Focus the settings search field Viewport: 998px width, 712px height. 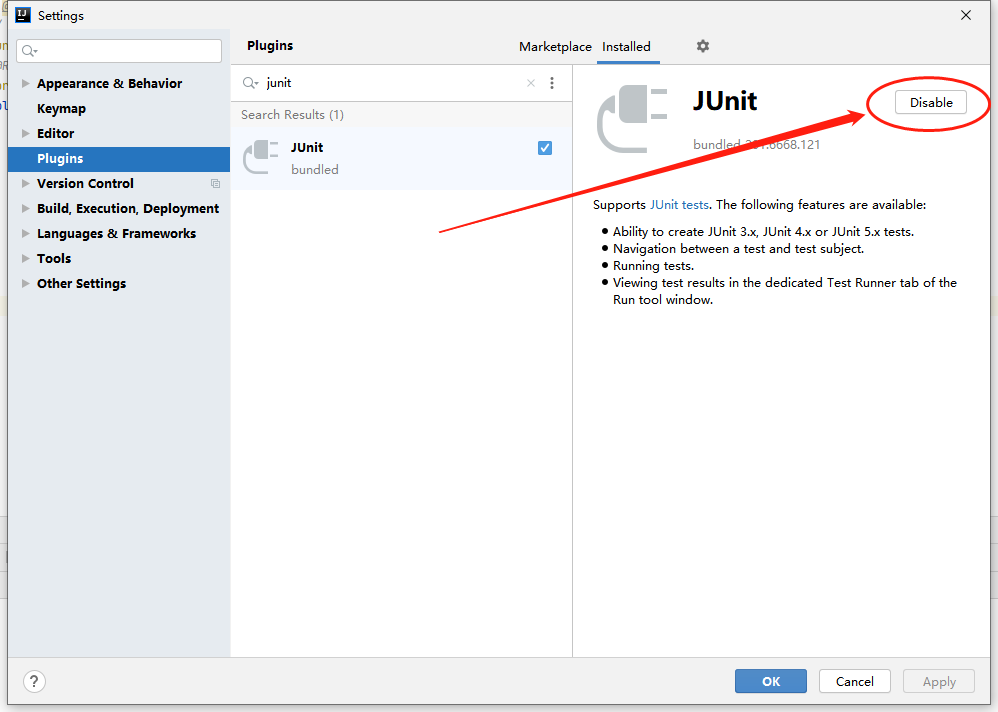click(119, 51)
